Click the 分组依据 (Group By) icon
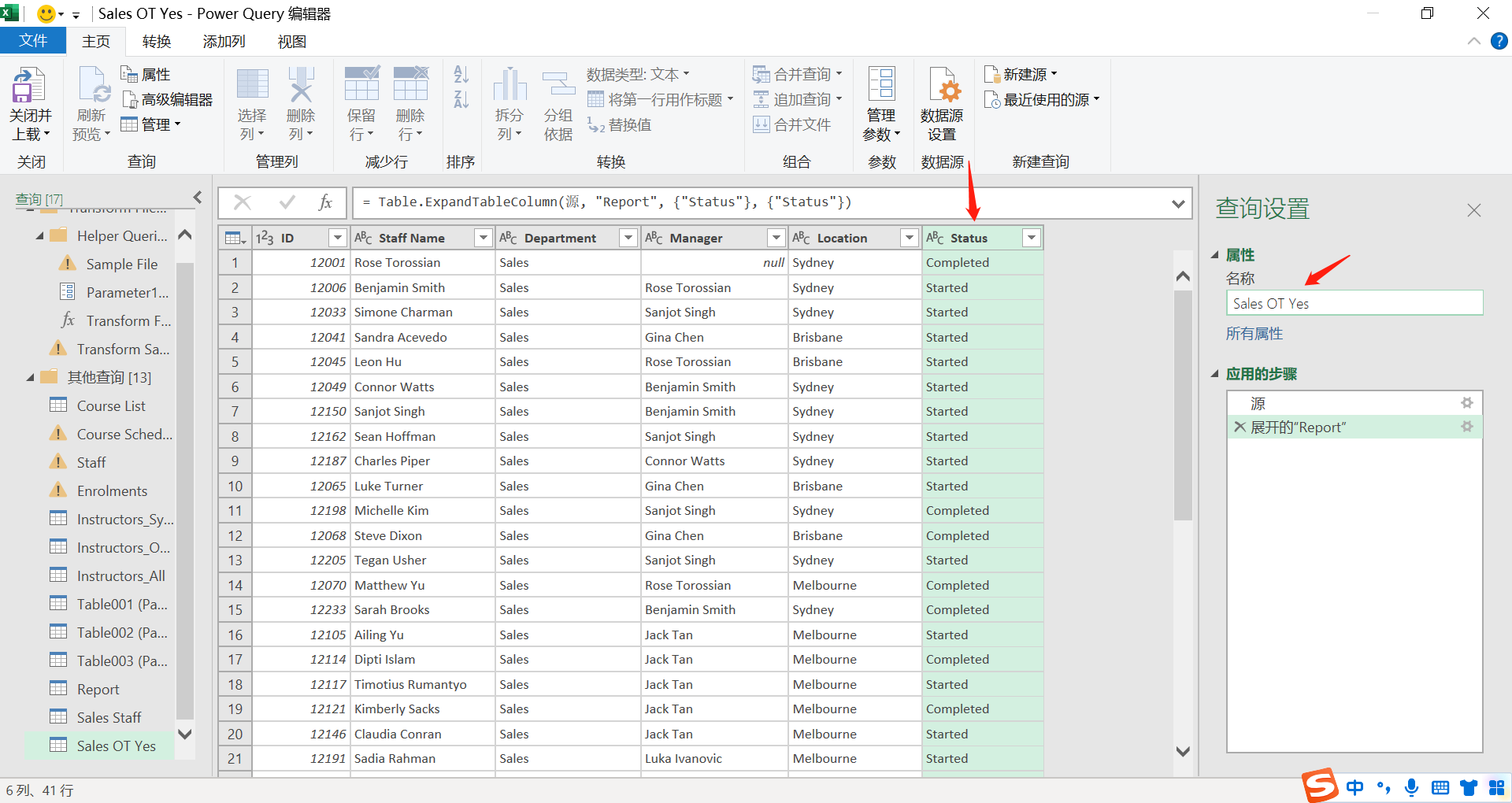The width and height of the screenshot is (1512, 803). (558, 102)
